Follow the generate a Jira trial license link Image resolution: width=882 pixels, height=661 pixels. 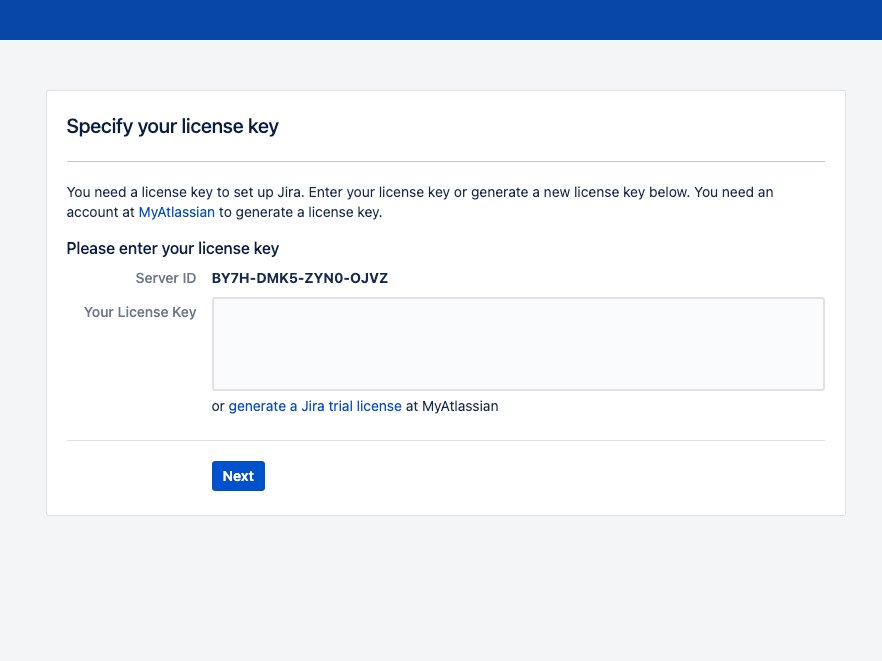315,406
